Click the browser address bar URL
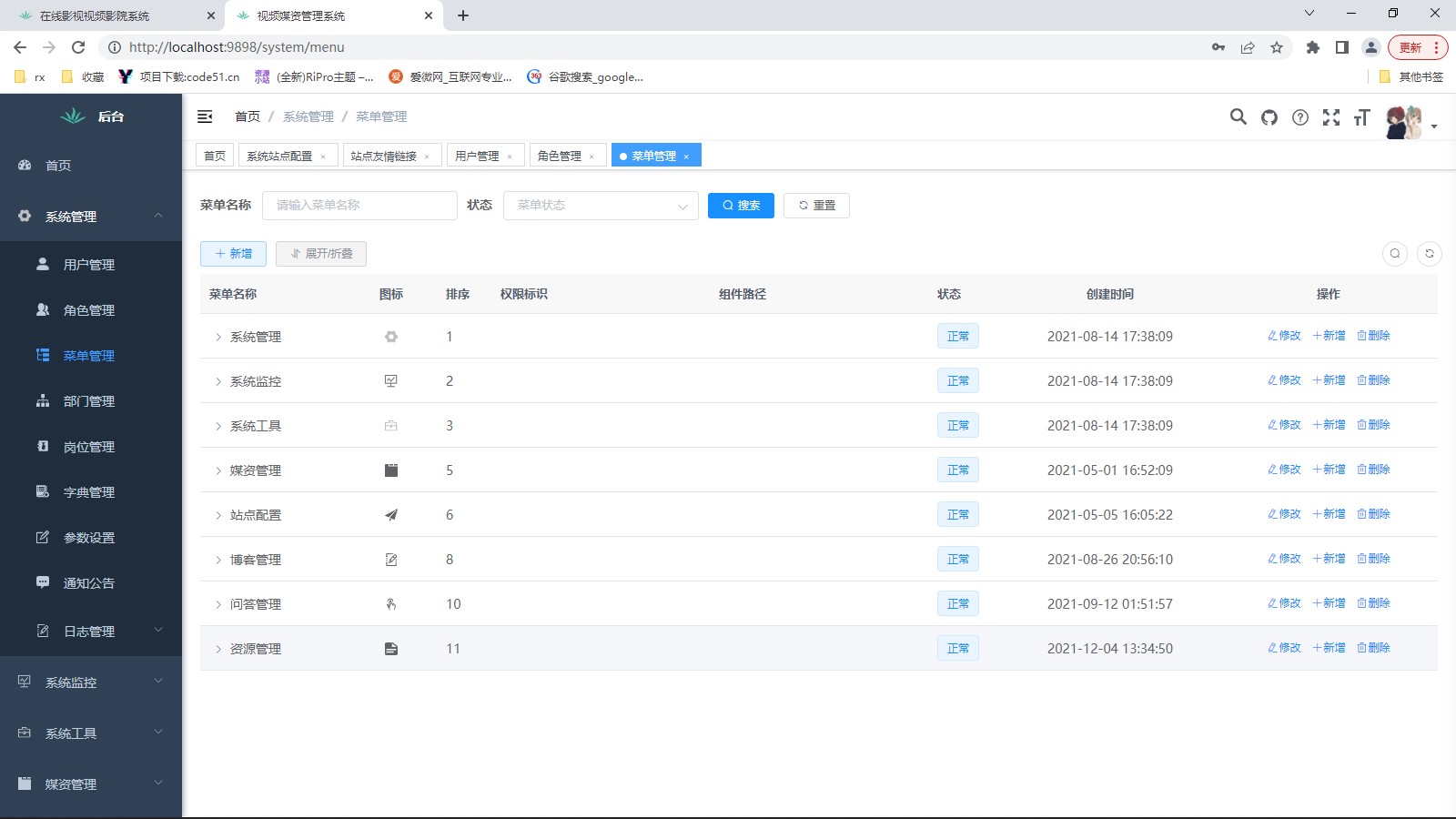 pos(237,47)
